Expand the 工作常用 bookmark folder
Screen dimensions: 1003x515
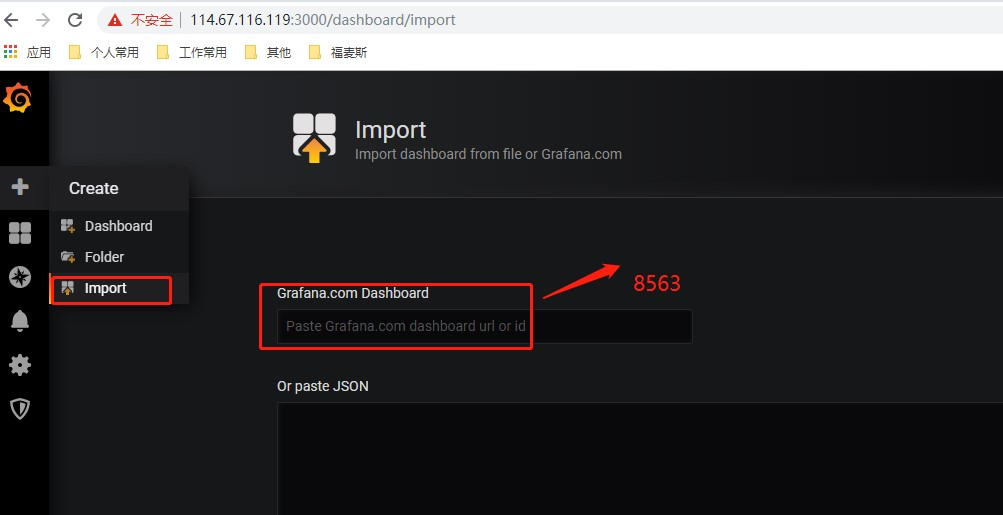[x=192, y=52]
